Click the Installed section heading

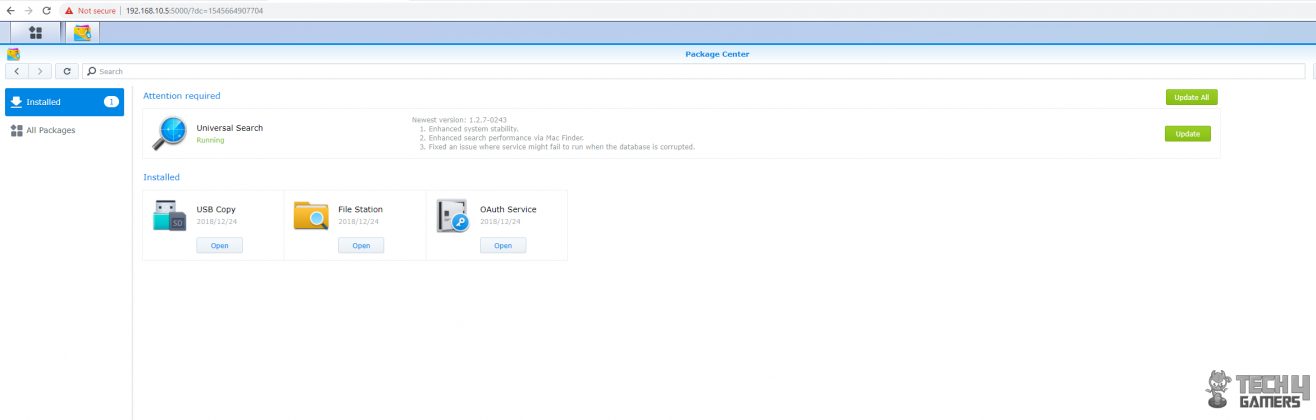[161, 177]
